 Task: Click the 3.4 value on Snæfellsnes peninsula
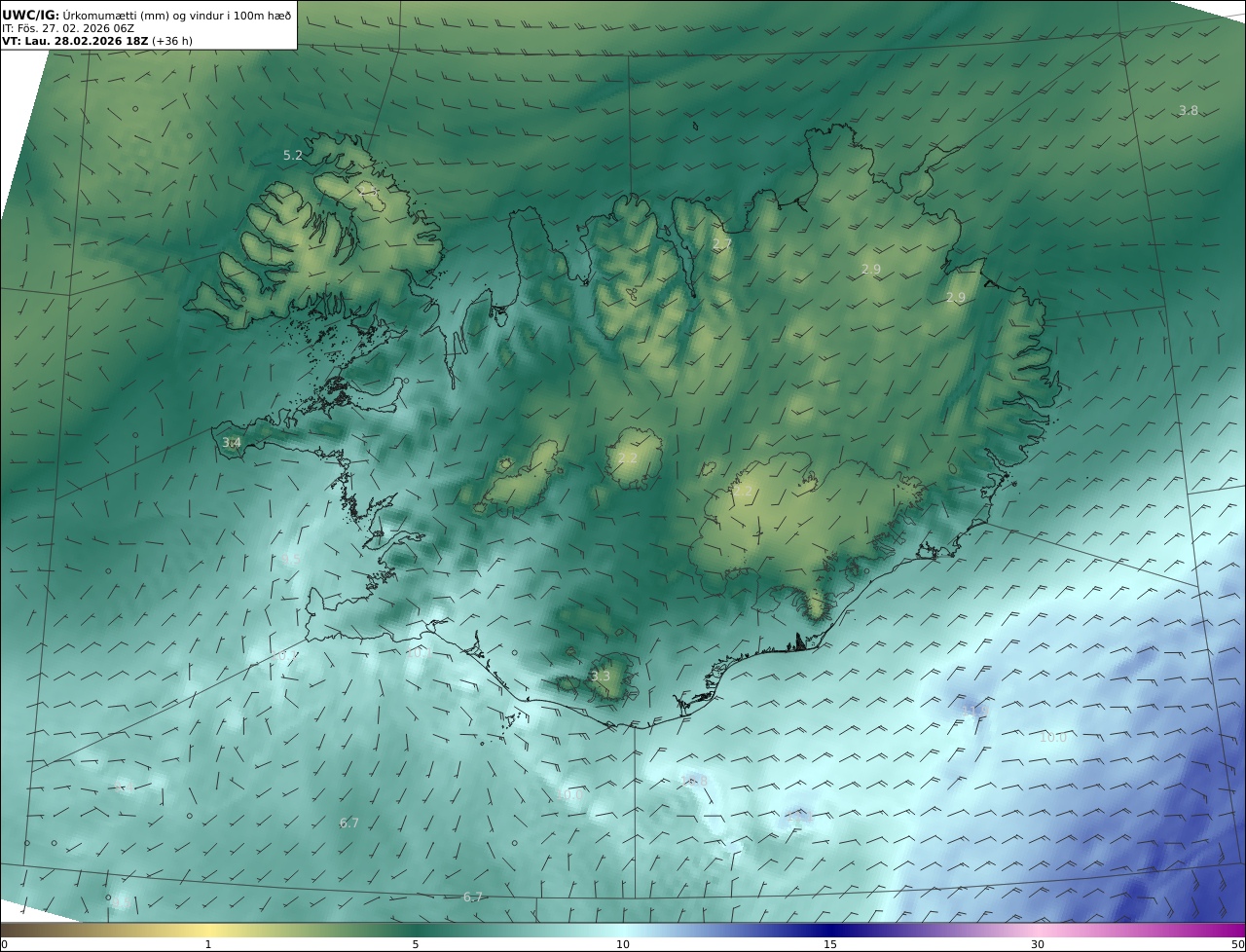tap(232, 443)
